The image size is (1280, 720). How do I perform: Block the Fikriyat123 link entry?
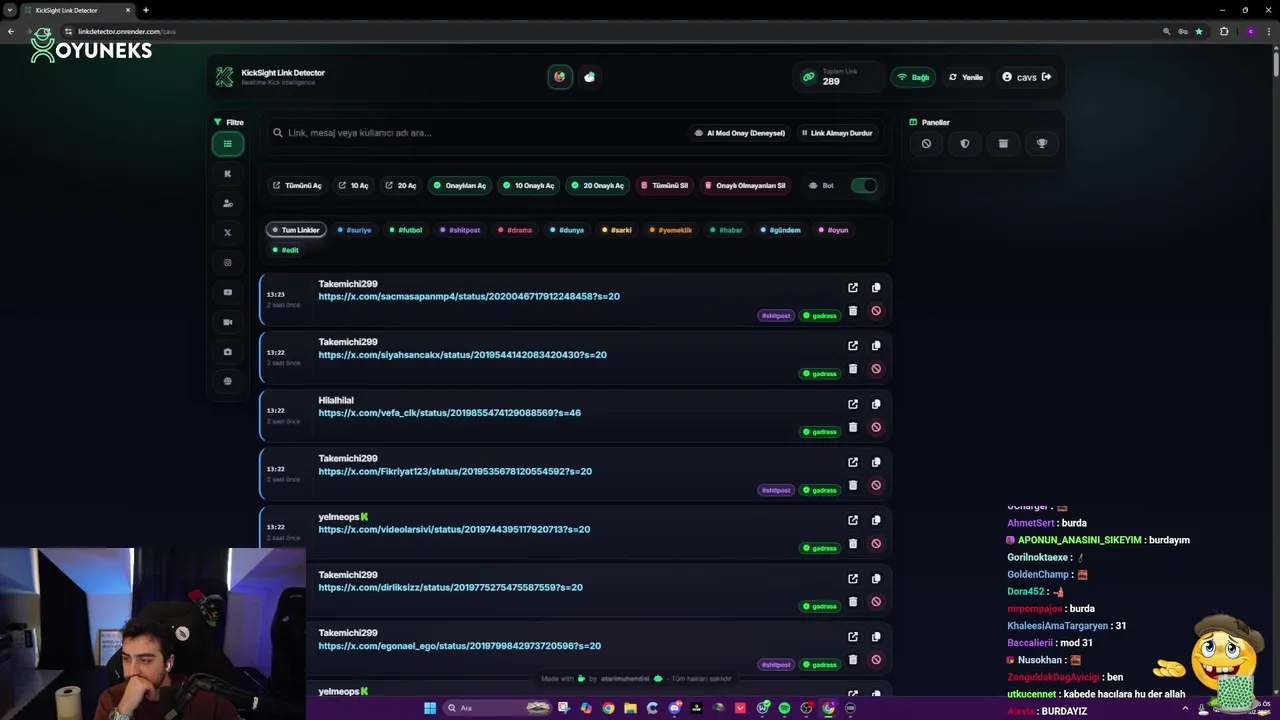tap(876, 485)
